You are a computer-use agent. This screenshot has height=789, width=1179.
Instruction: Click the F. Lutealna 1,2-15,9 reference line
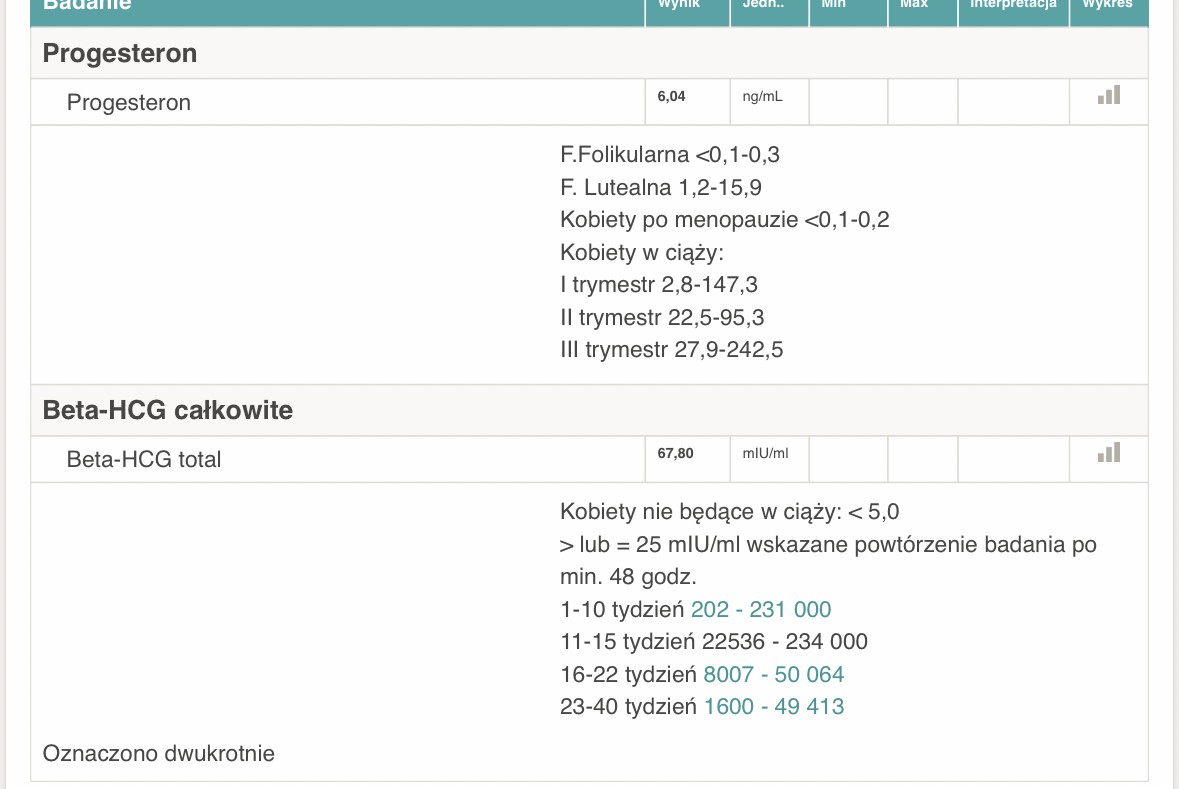coord(661,187)
